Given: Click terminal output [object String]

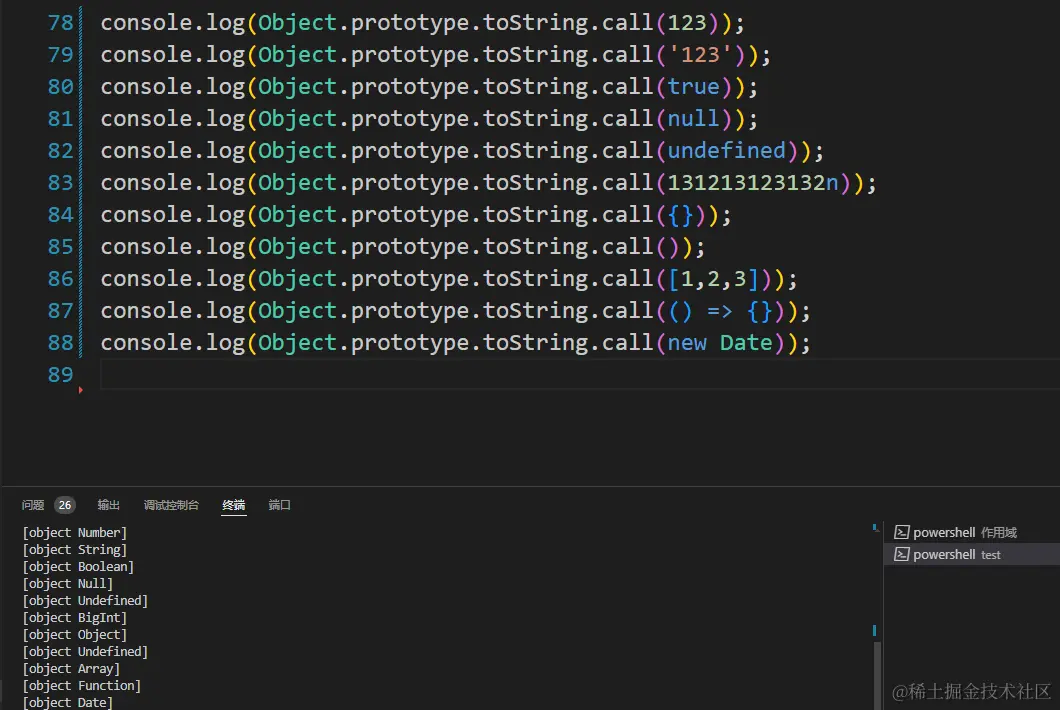Looking at the screenshot, I should [74, 550].
